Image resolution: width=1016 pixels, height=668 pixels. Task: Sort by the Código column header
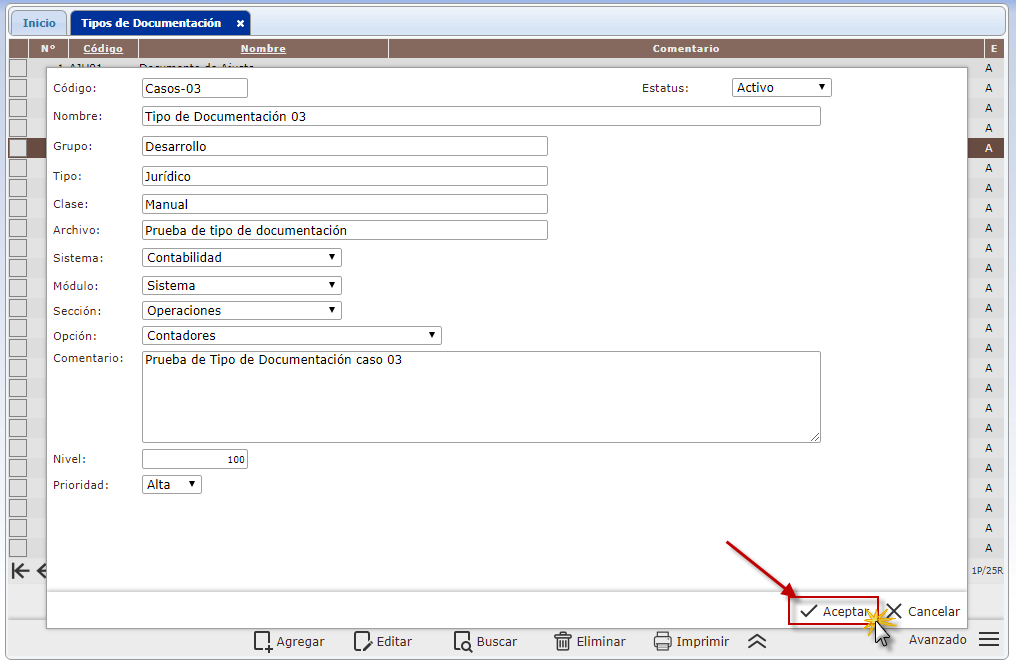(x=103, y=49)
